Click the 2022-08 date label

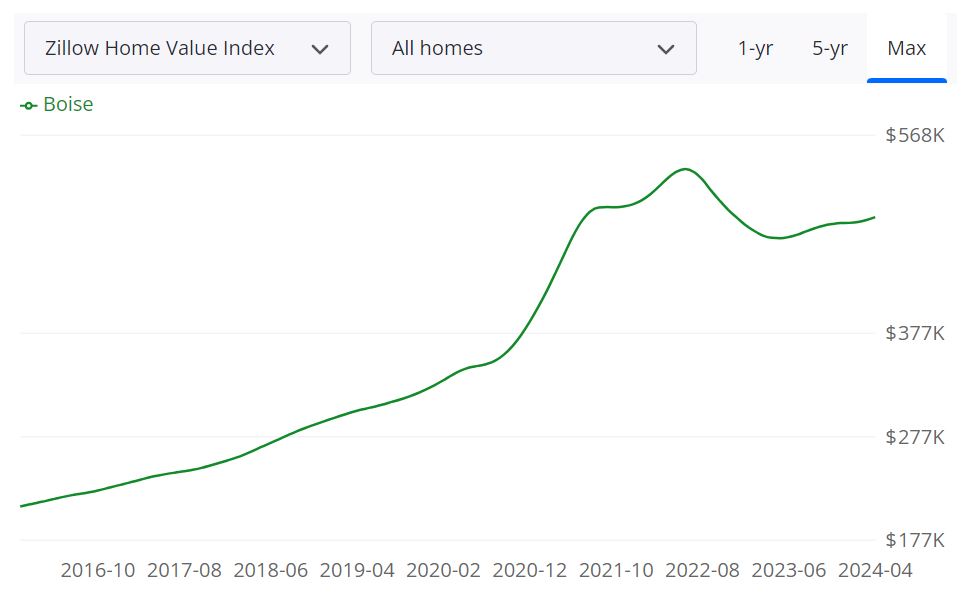[x=702, y=570]
